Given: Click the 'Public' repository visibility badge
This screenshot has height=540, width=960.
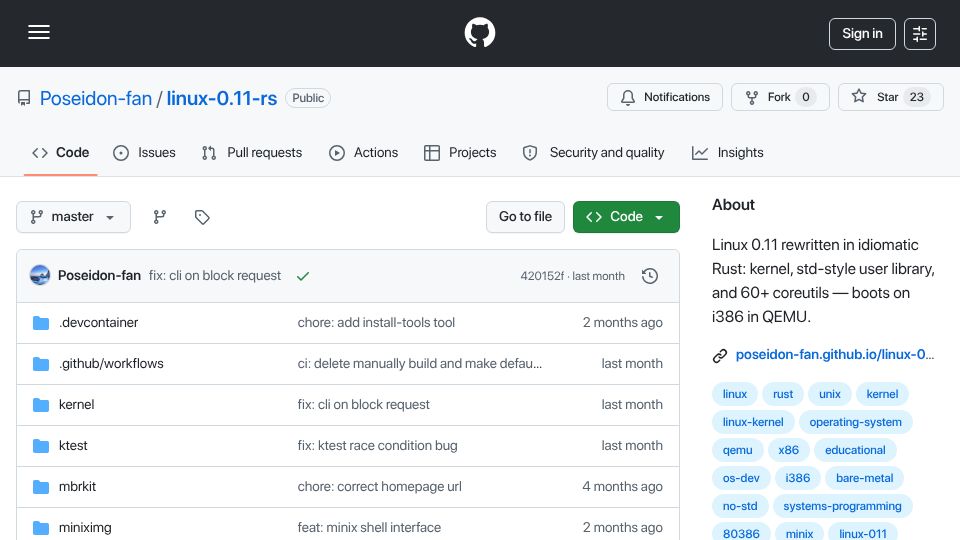Looking at the screenshot, I should 308,98.
